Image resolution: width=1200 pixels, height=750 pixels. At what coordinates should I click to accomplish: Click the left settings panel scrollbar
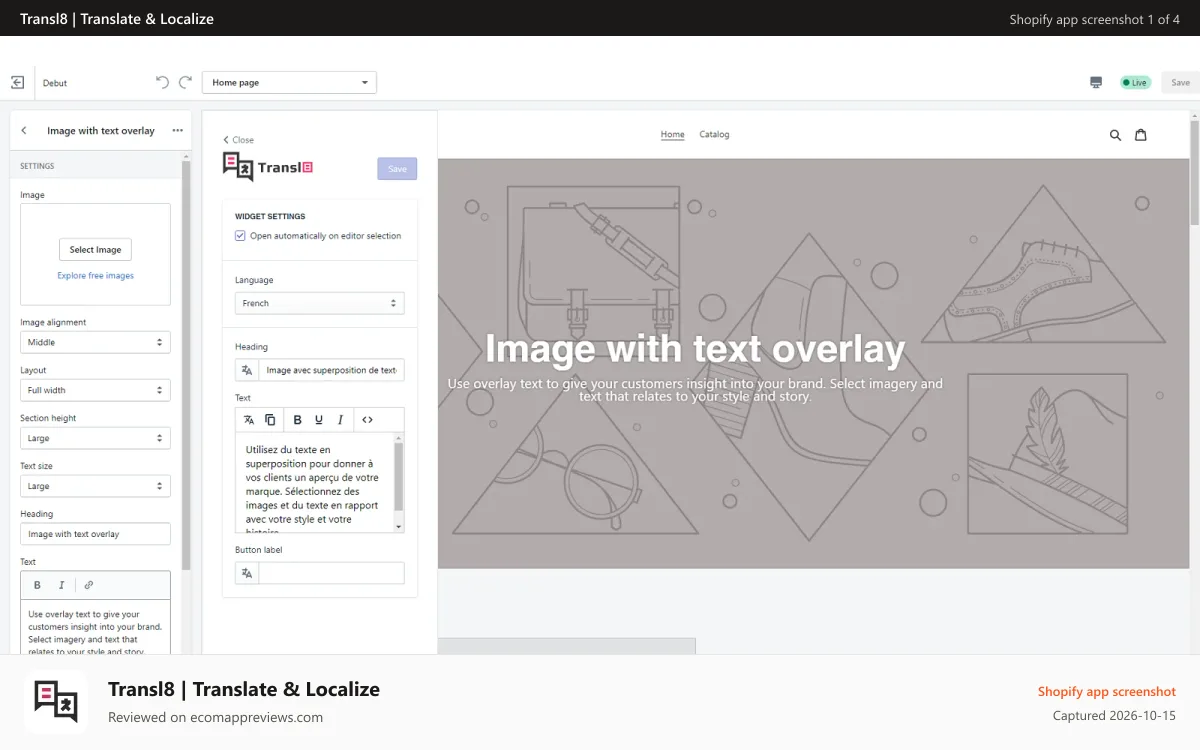click(186, 365)
